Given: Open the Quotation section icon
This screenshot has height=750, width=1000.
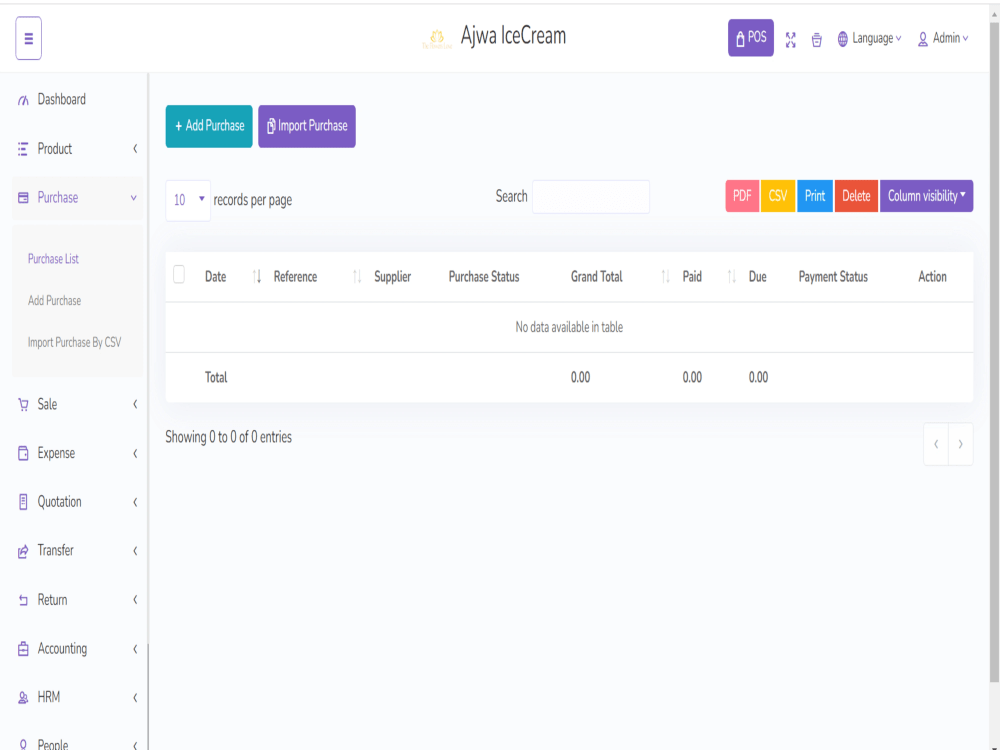Looking at the screenshot, I should 21,501.
